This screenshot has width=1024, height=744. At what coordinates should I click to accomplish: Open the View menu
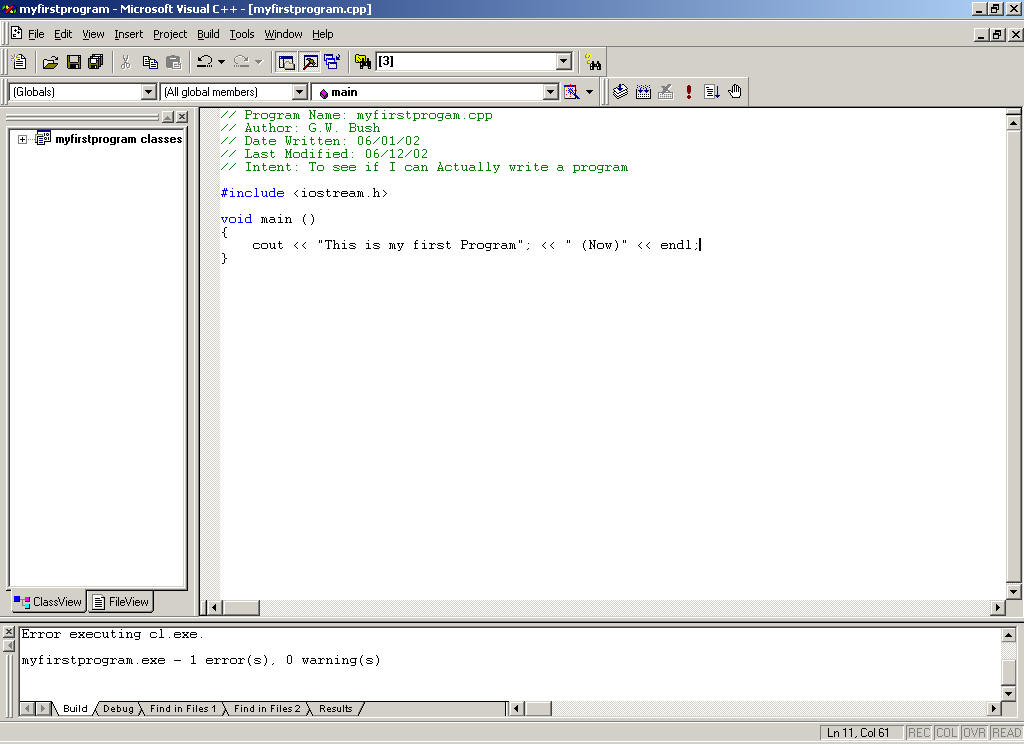[93, 34]
